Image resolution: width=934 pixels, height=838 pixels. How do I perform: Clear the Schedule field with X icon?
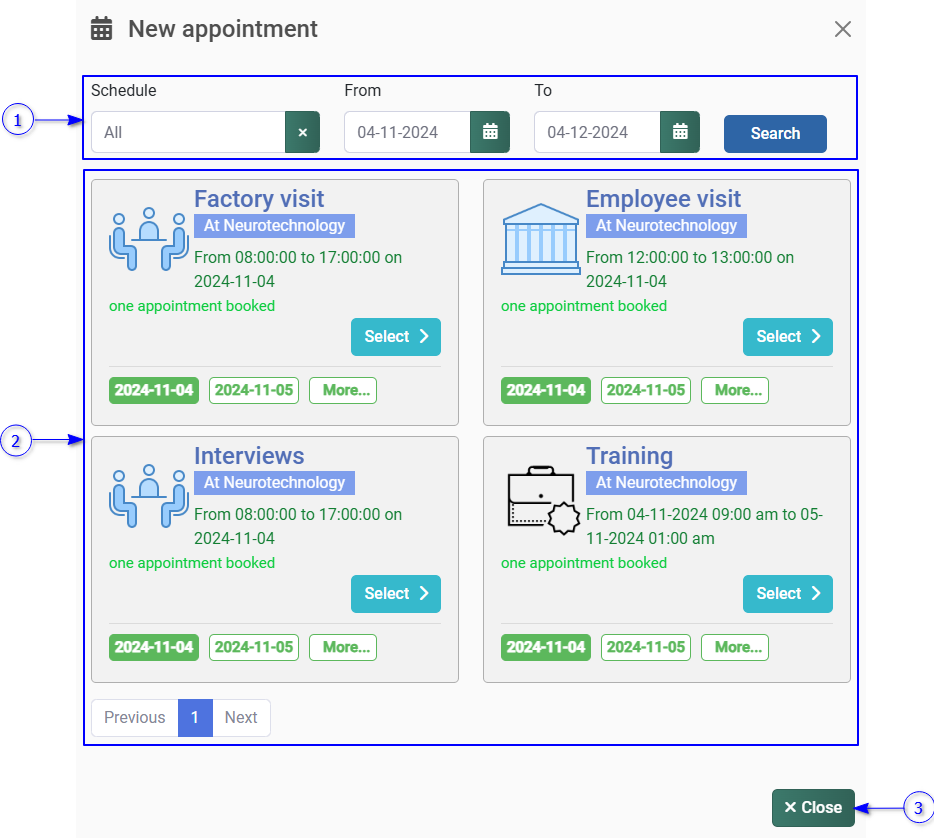pos(302,132)
